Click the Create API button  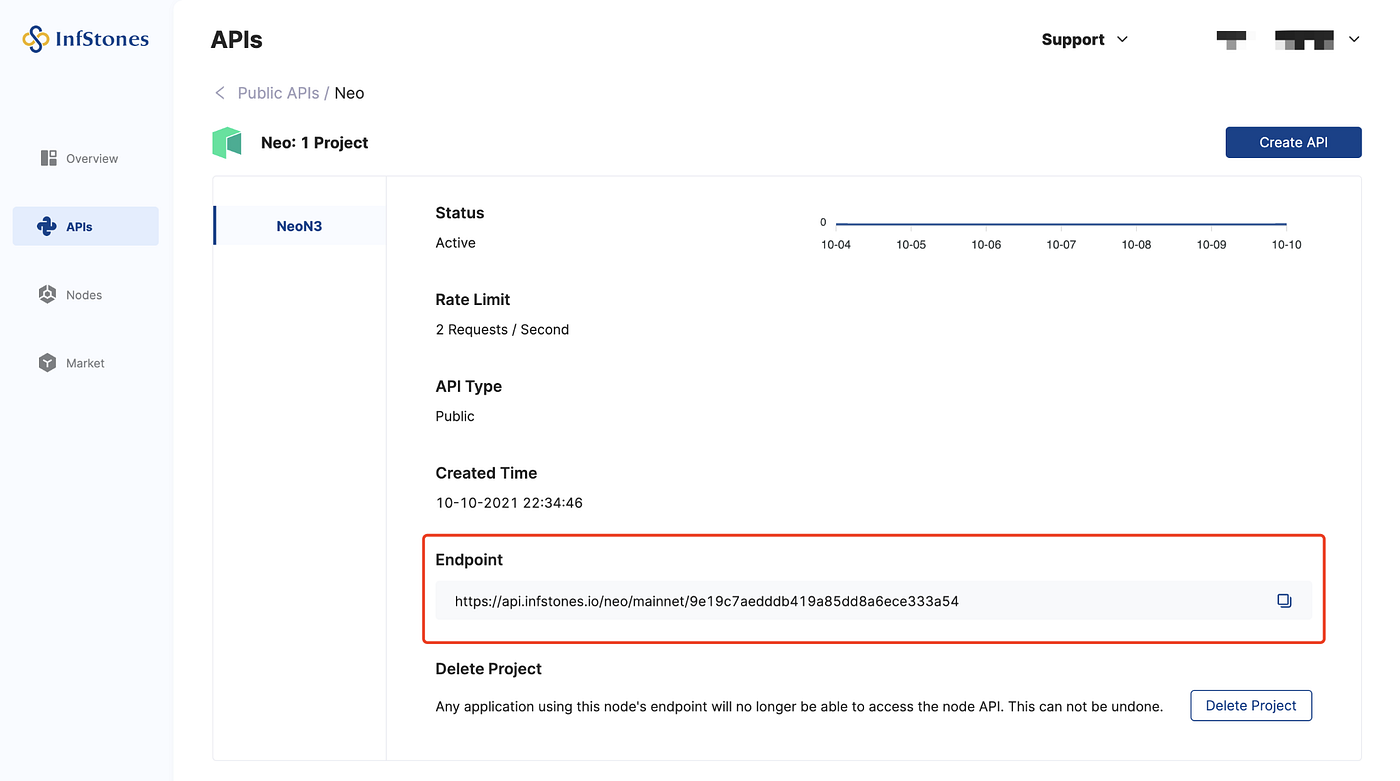[x=1293, y=142]
